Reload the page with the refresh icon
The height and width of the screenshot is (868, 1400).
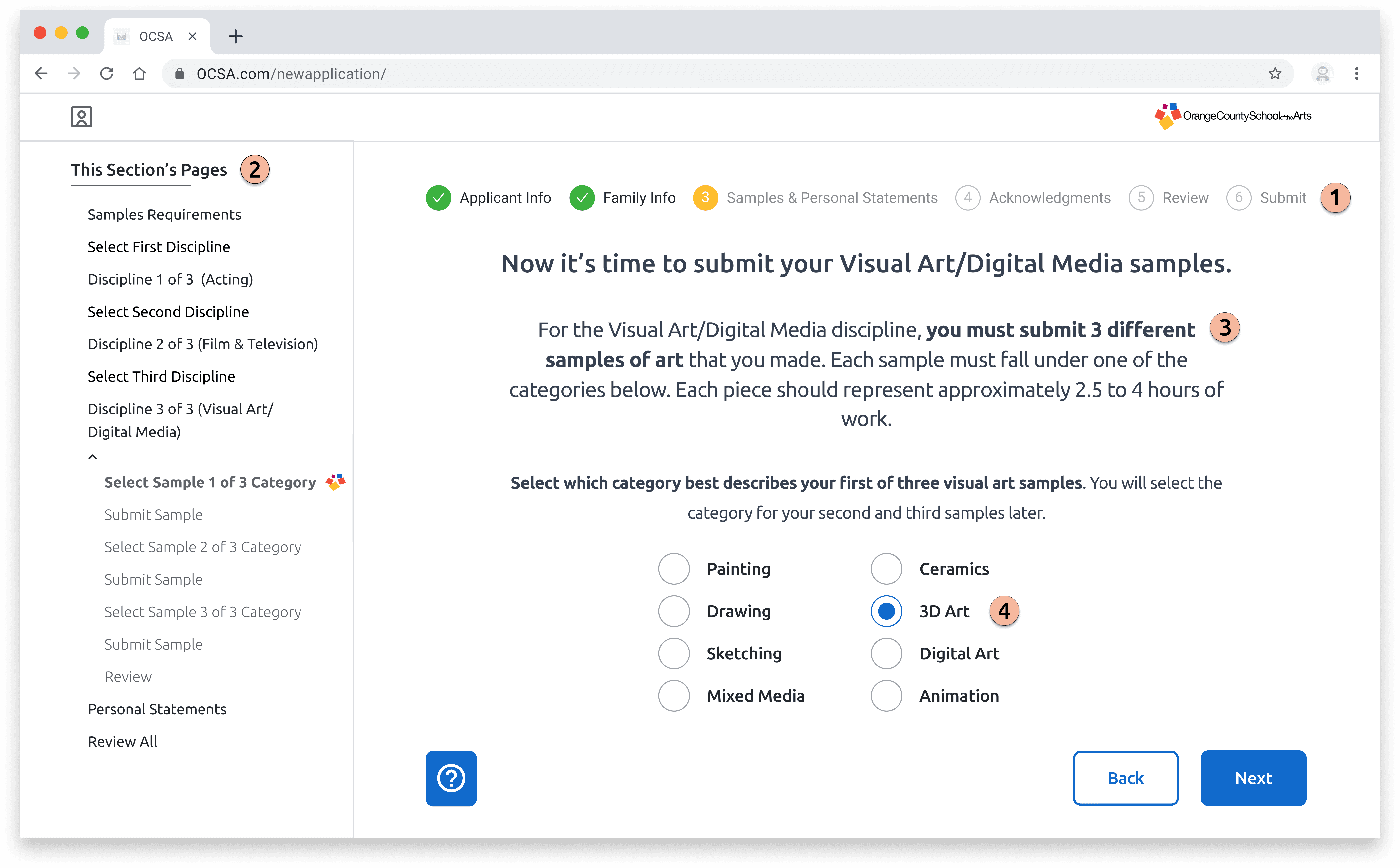tap(107, 74)
